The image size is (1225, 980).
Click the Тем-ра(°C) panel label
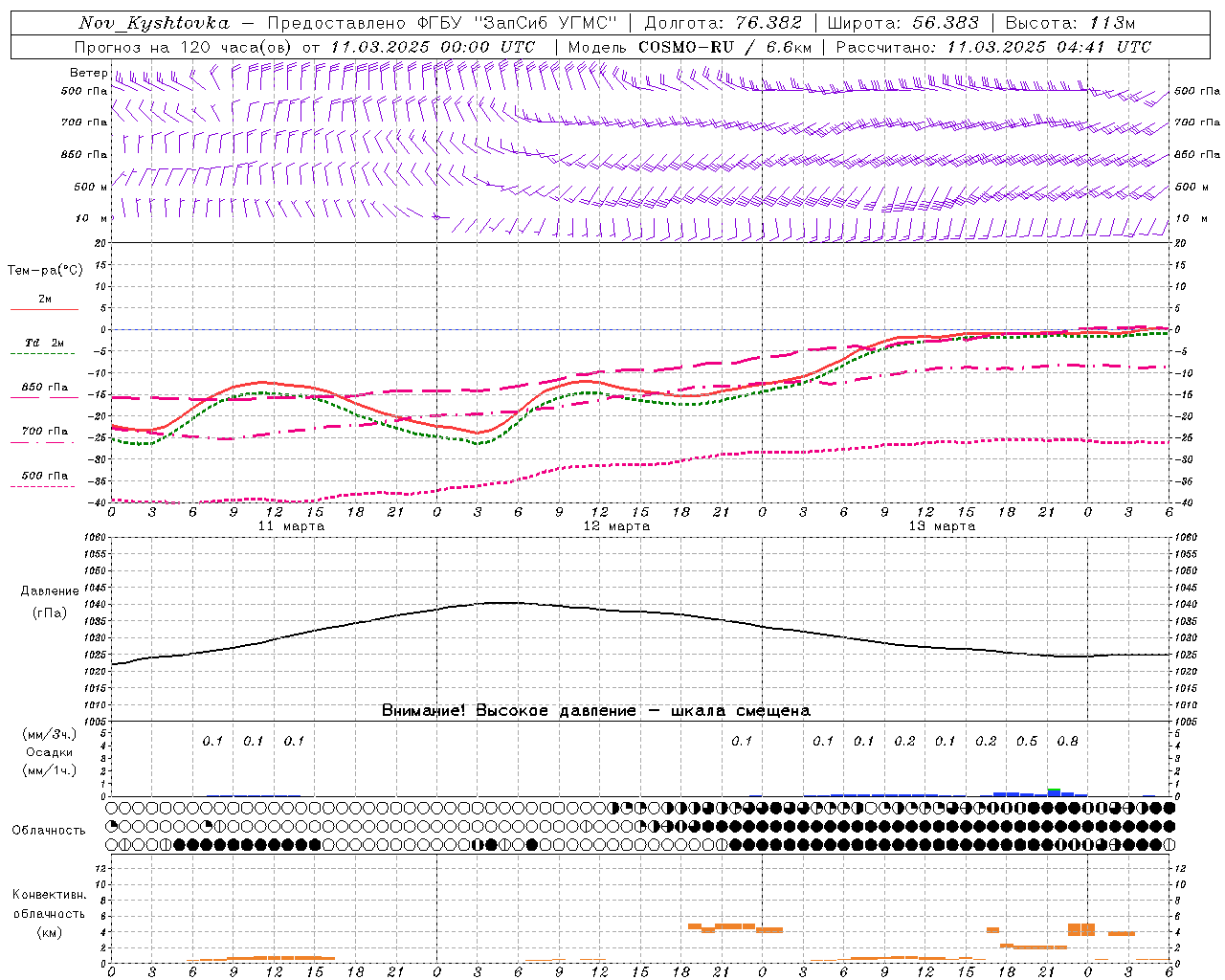pos(45,271)
